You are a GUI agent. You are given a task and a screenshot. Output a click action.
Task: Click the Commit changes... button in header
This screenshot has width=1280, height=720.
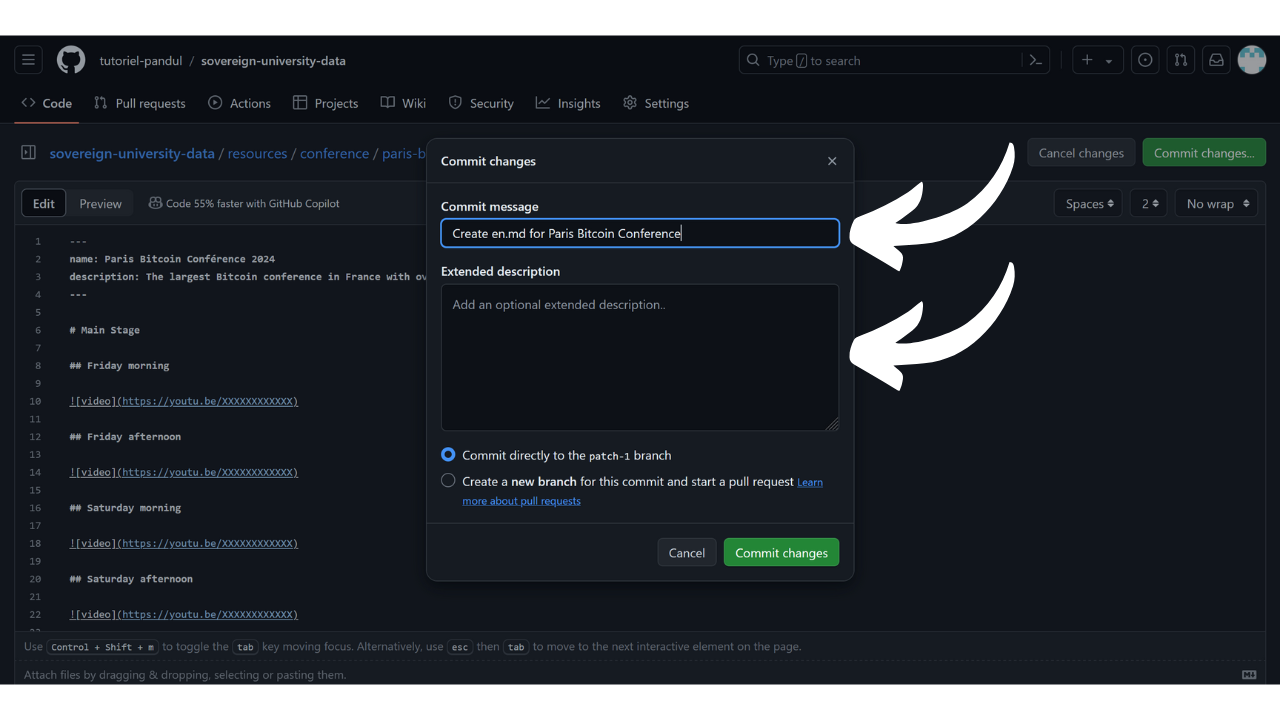[x=1204, y=153]
